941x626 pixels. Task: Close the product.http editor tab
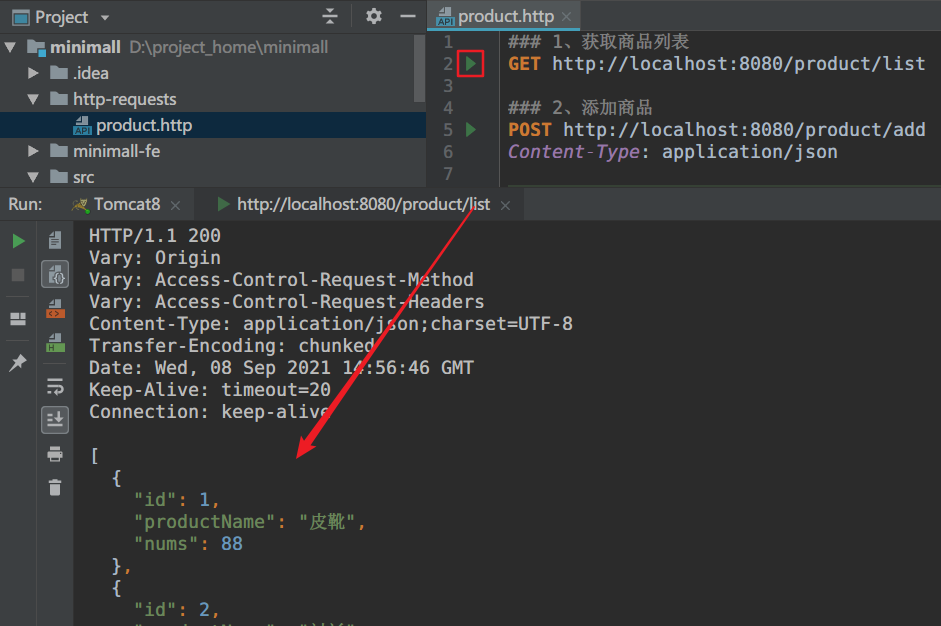(567, 17)
